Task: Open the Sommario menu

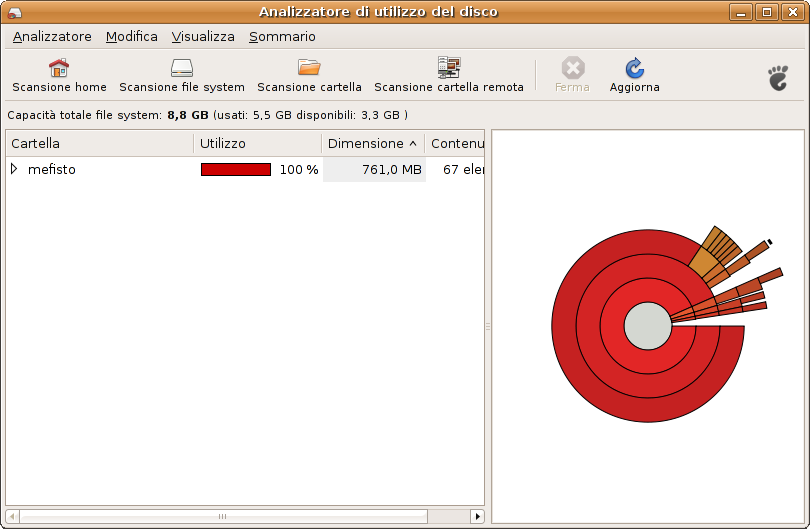Action: (282, 37)
